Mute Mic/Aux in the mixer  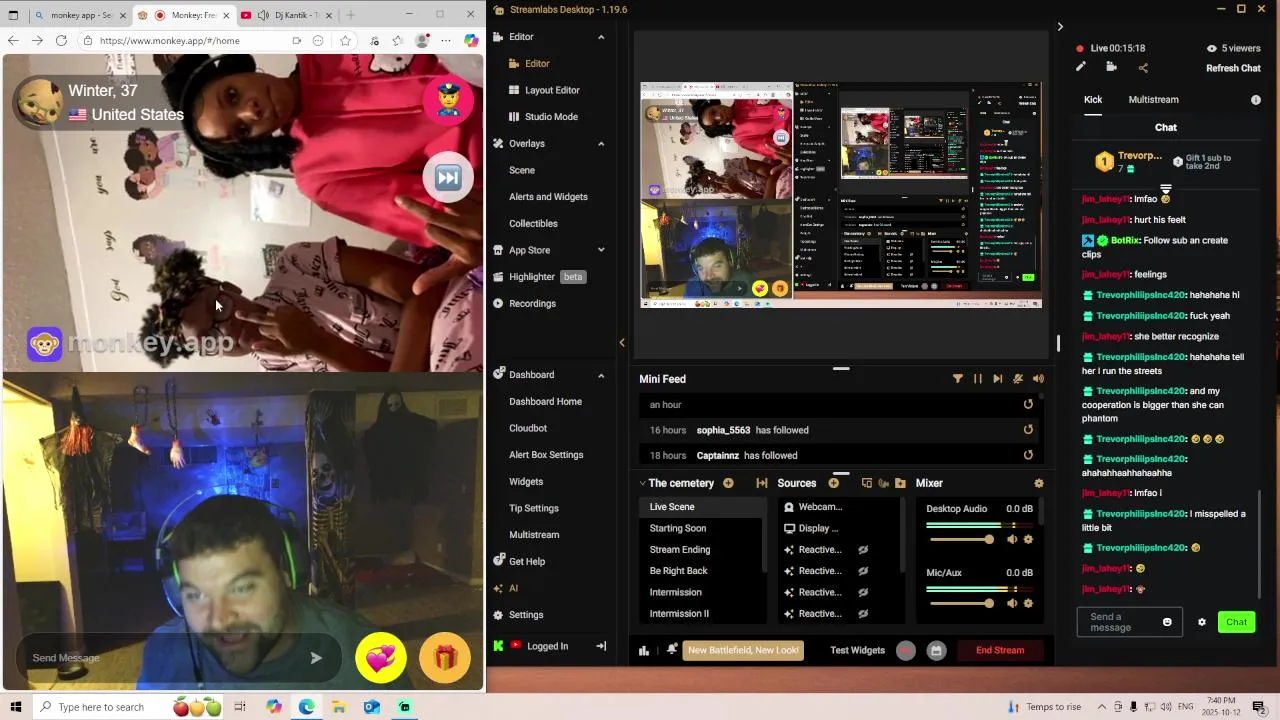point(1012,603)
